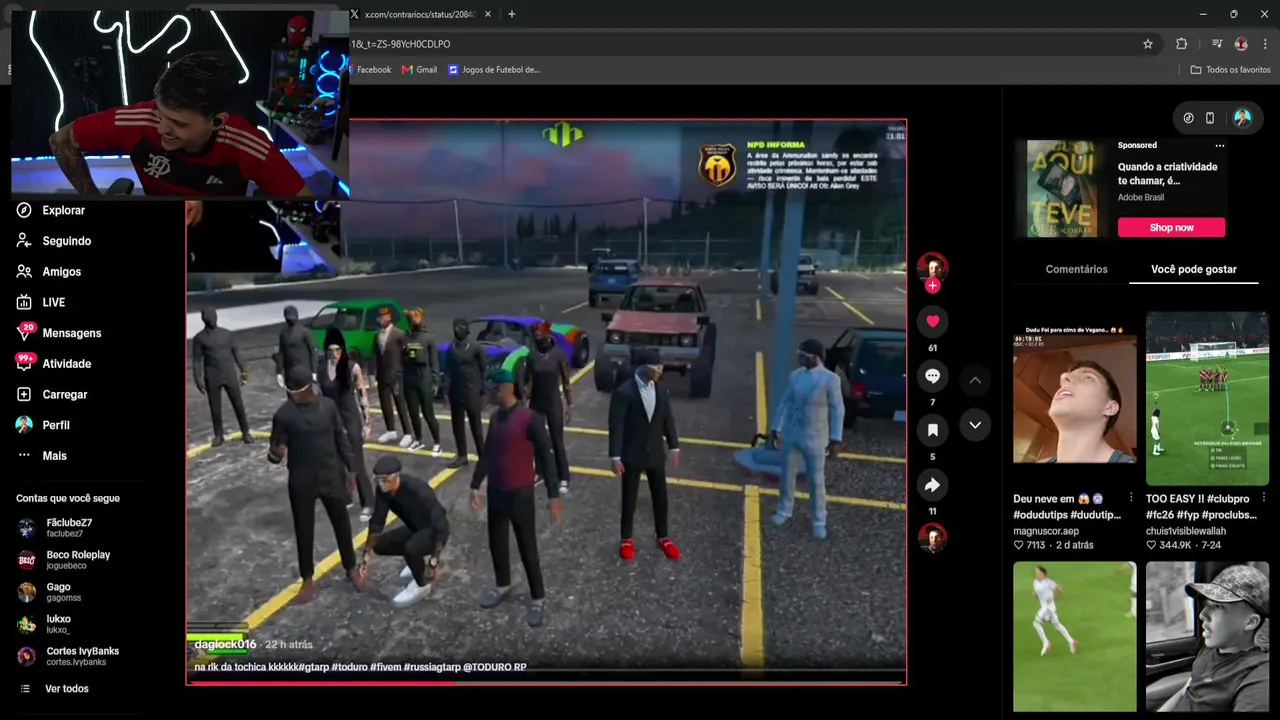The width and height of the screenshot is (1280, 720).
Task: Open comments via the speech bubble icon
Action: [x=932, y=376]
